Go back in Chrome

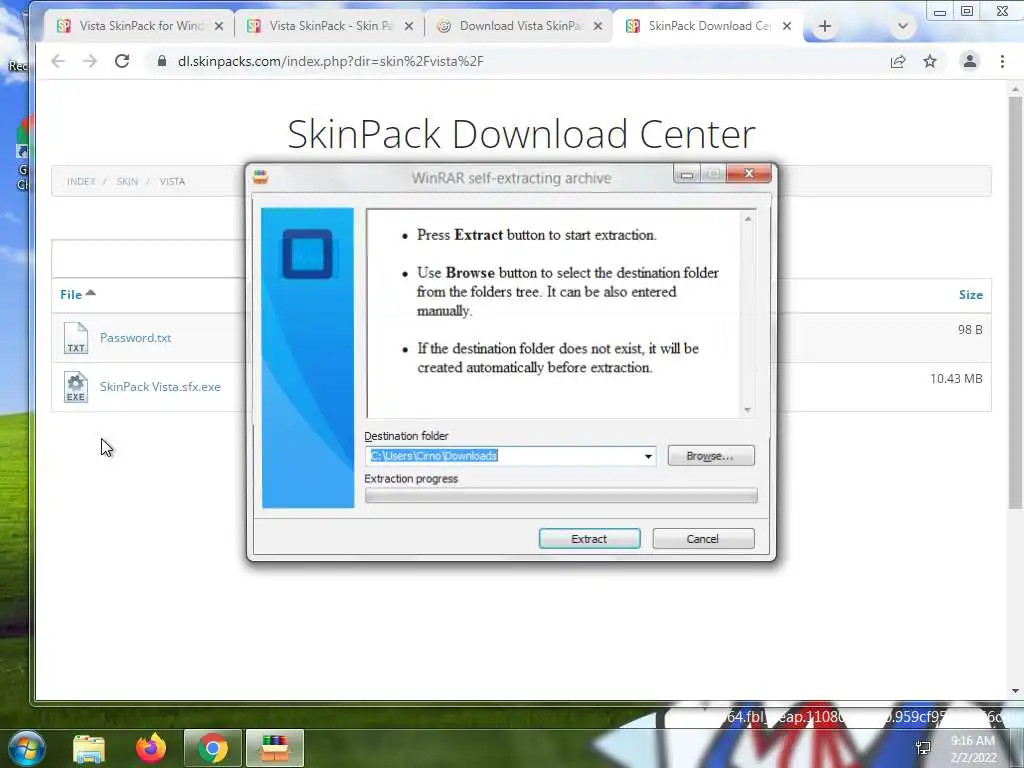(58, 61)
